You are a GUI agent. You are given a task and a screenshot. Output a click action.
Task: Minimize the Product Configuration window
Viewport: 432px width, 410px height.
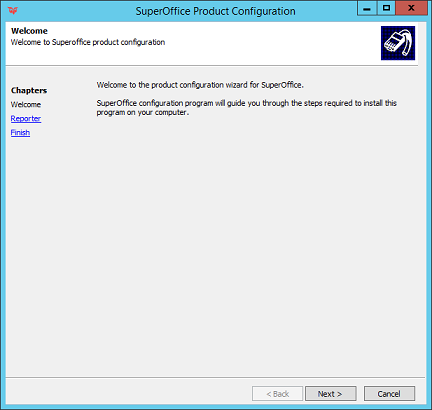[x=367, y=8]
